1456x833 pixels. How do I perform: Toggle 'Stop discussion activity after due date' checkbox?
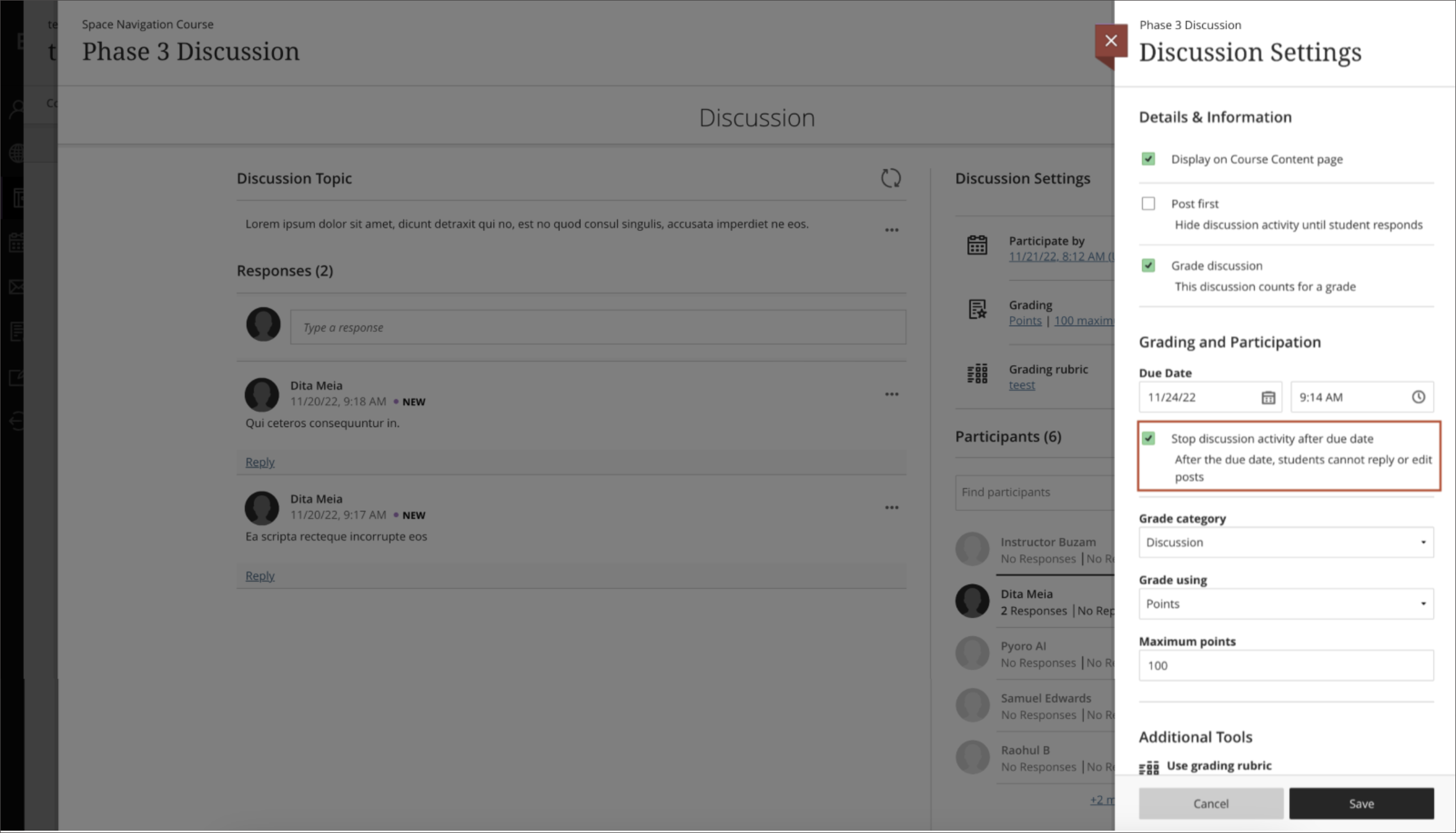coord(1149,438)
